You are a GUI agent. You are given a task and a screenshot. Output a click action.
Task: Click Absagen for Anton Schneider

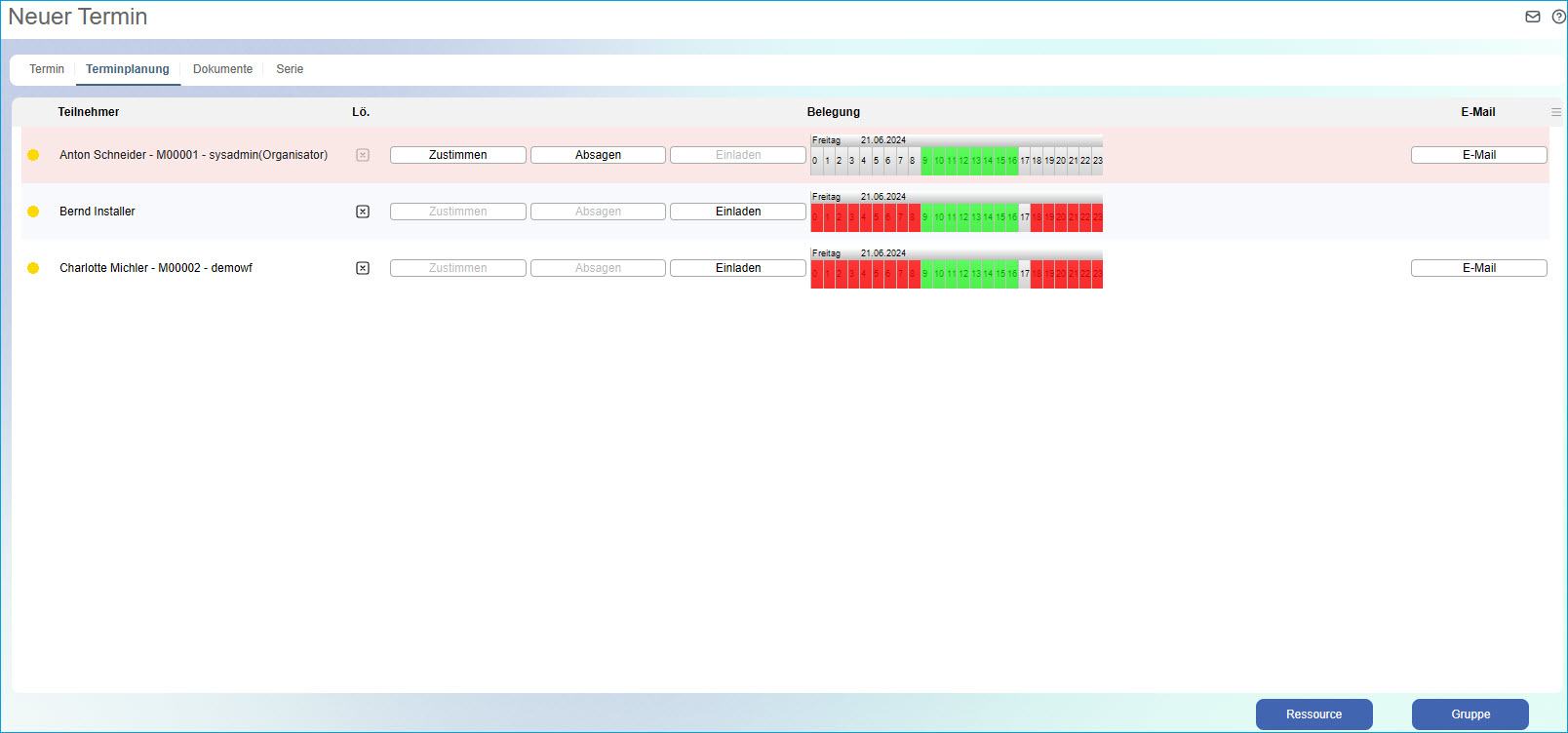598,155
